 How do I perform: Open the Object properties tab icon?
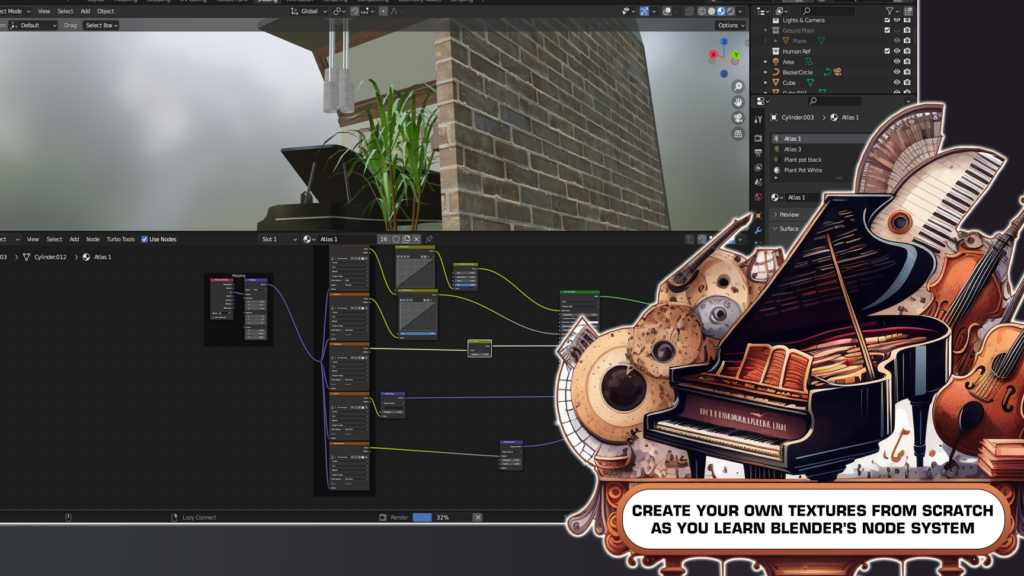(x=758, y=215)
